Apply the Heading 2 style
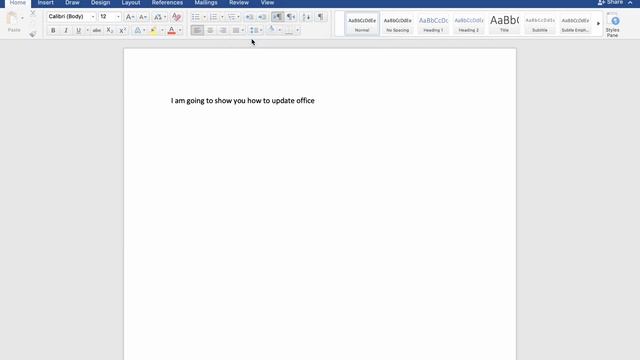 tap(469, 24)
